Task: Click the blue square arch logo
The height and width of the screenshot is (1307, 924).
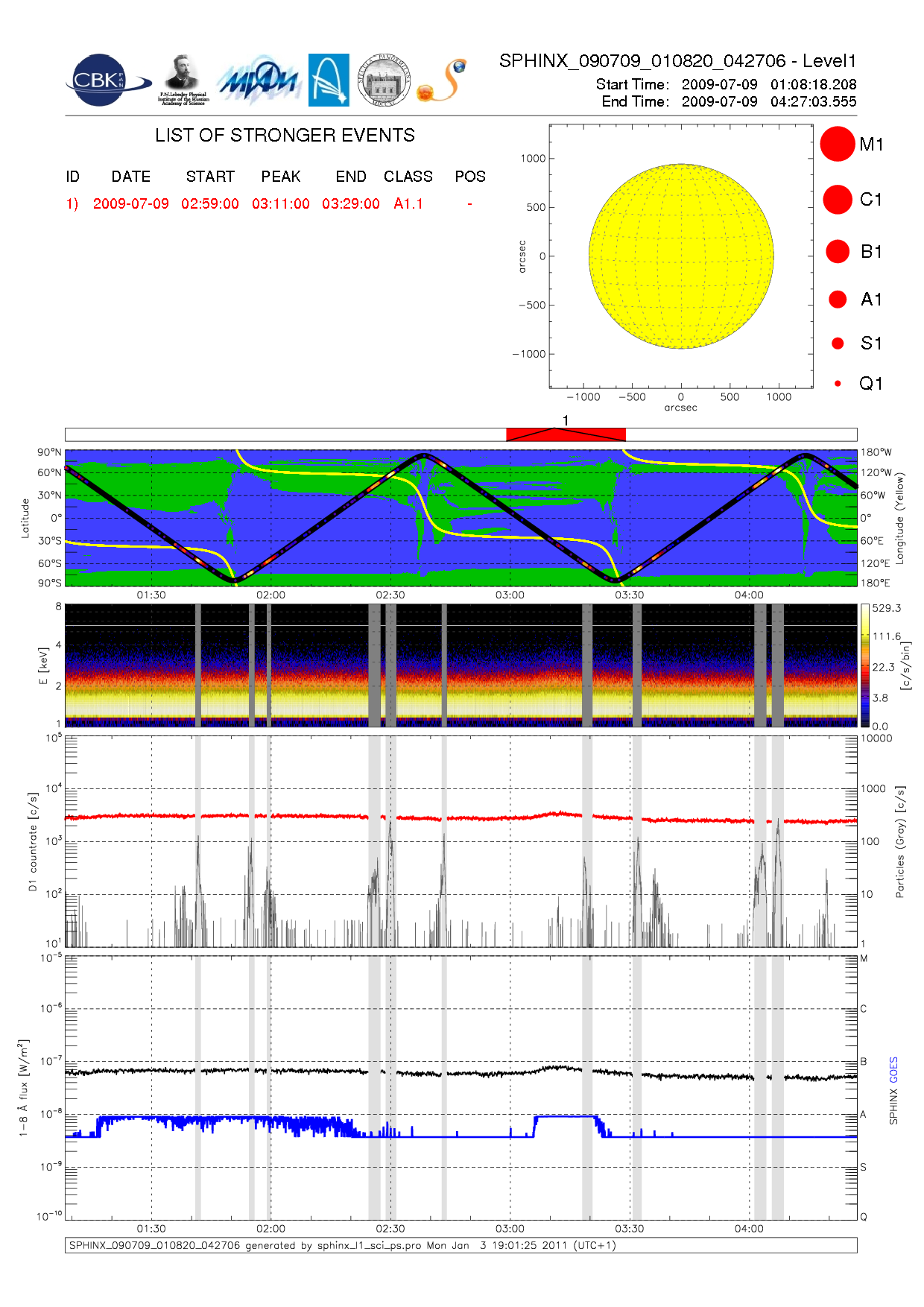Action: point(329,80)
